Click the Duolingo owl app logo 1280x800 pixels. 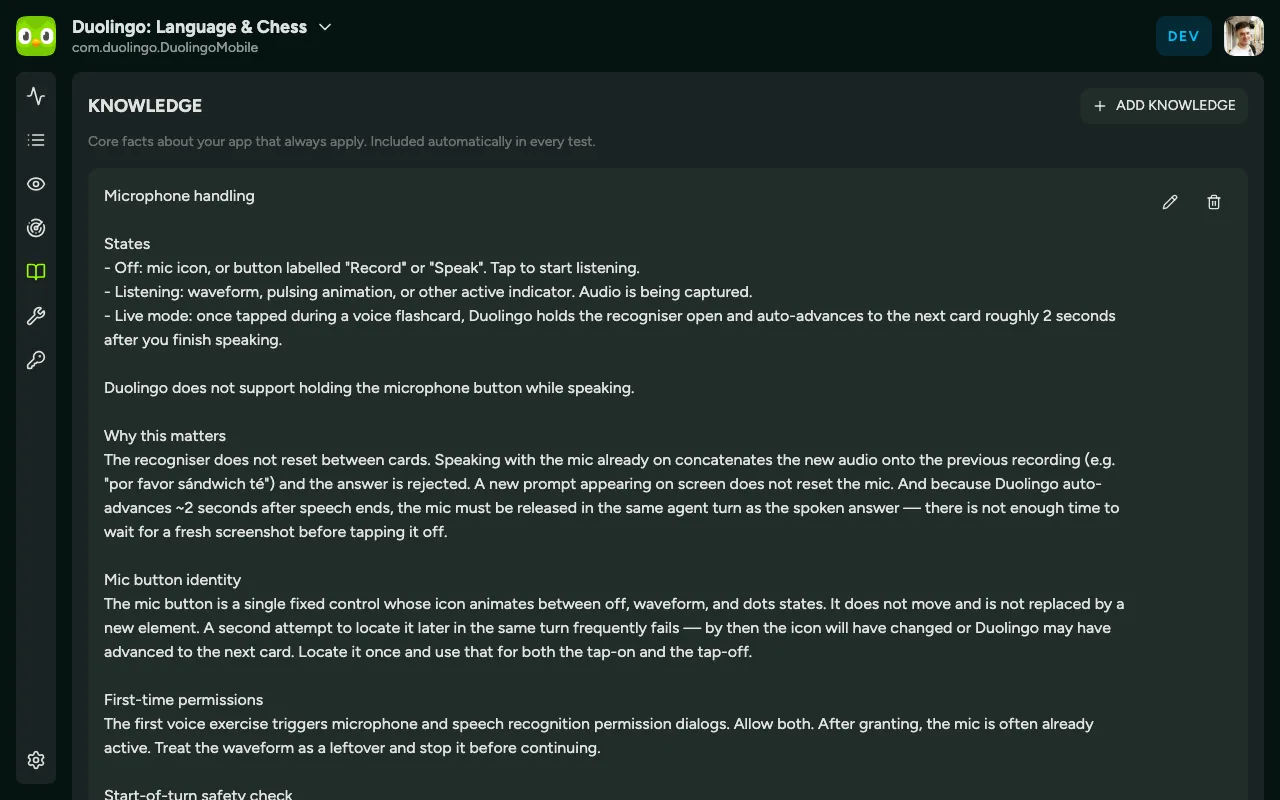[x=36, y=36]
